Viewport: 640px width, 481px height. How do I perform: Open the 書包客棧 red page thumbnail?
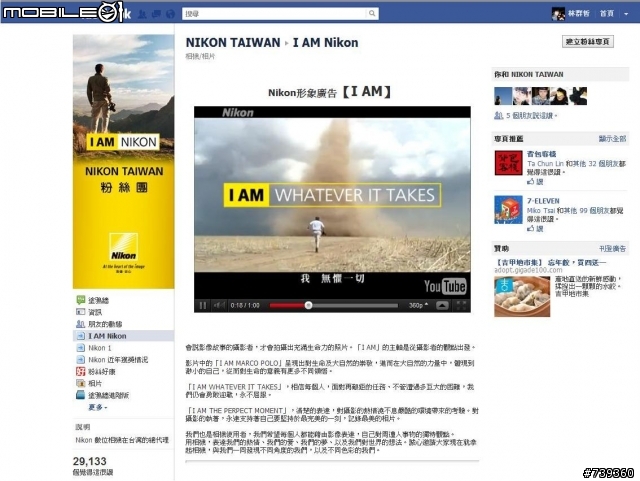(x=508, y=163)
